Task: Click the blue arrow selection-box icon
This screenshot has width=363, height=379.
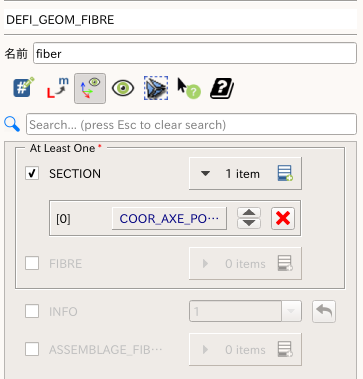Action: tap(156, 88)
